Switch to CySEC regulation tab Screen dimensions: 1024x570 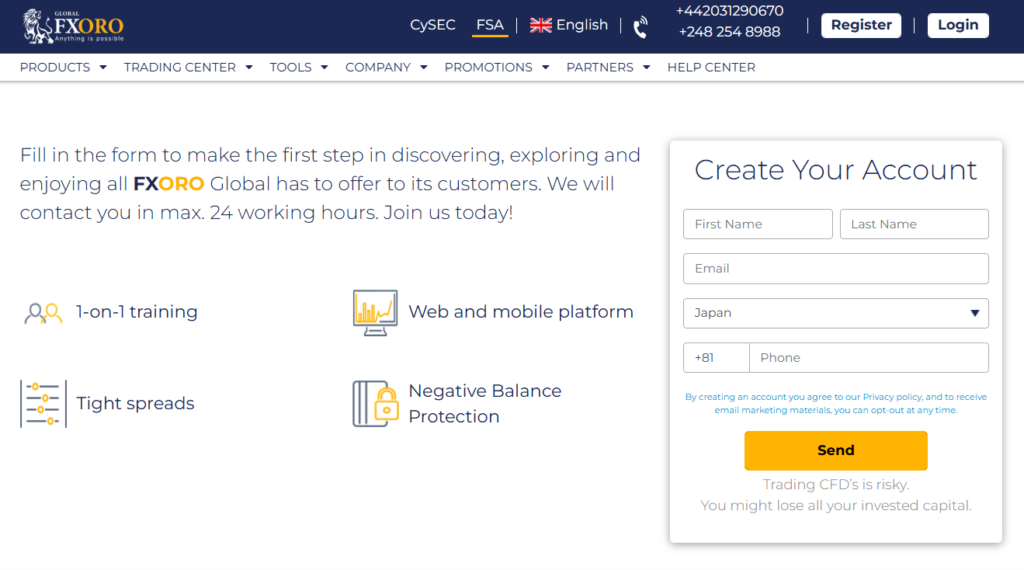(x=432, y=25)
